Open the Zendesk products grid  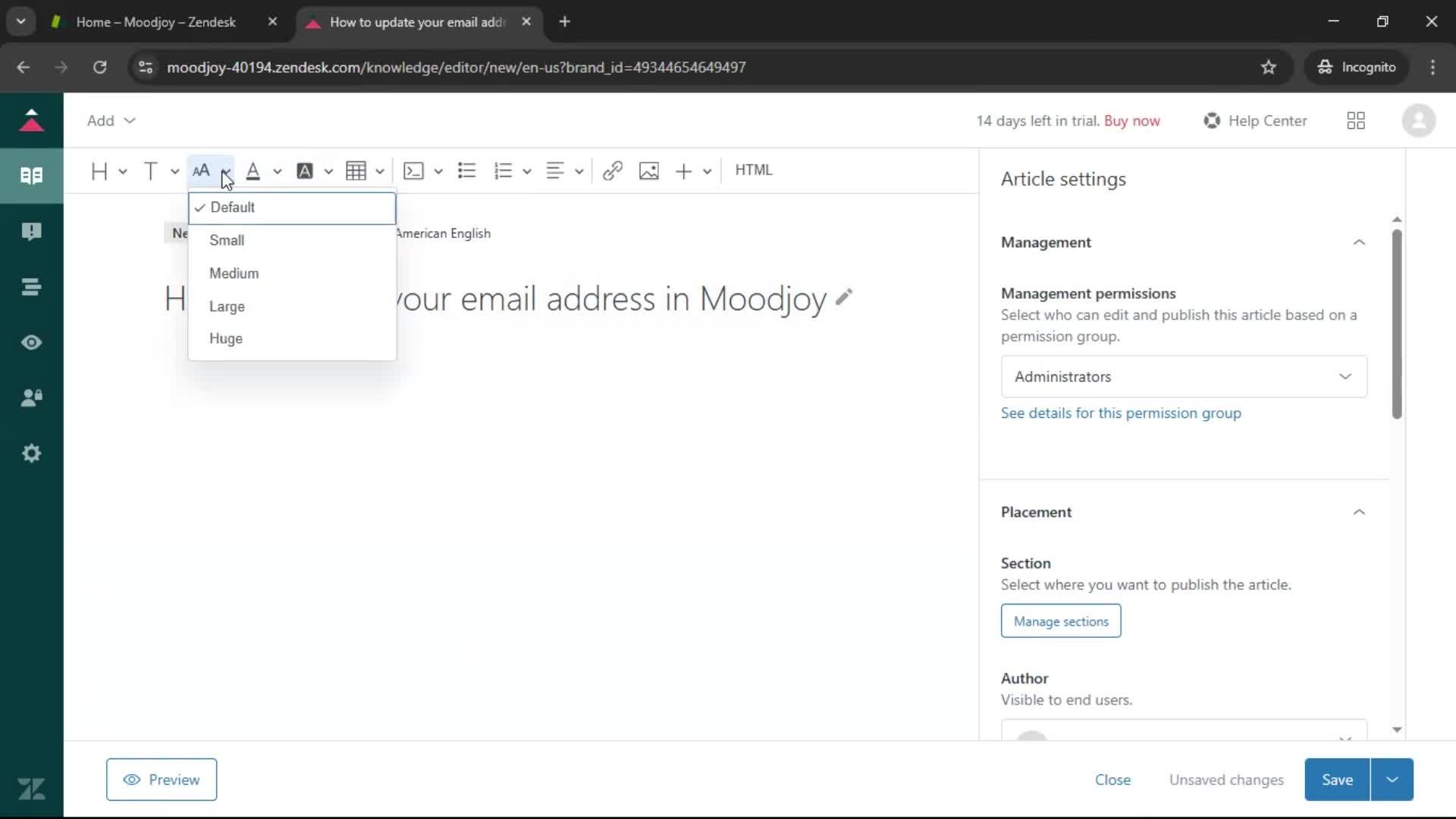pyautogui.click(x=1356, y=121)
